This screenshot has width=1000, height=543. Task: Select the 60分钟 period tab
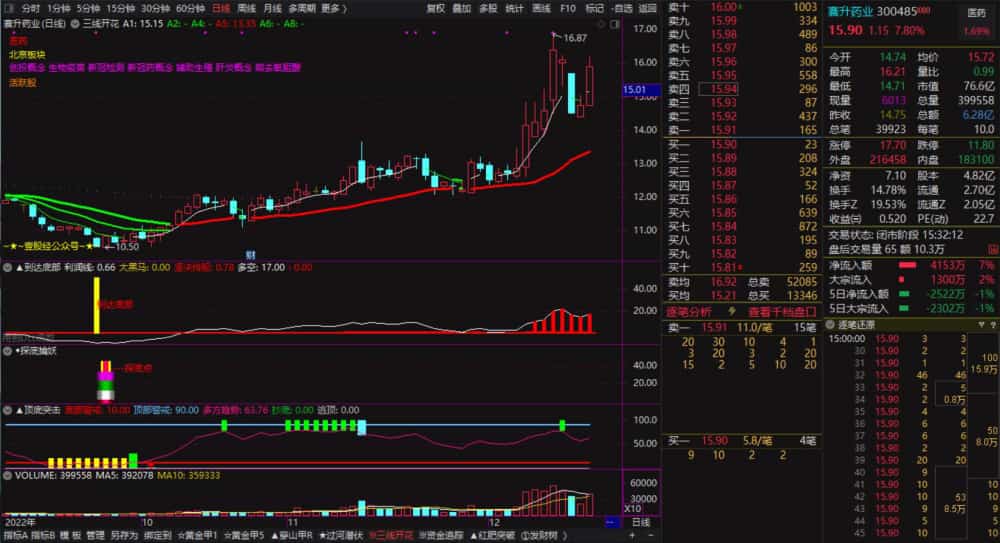(190, 8)
